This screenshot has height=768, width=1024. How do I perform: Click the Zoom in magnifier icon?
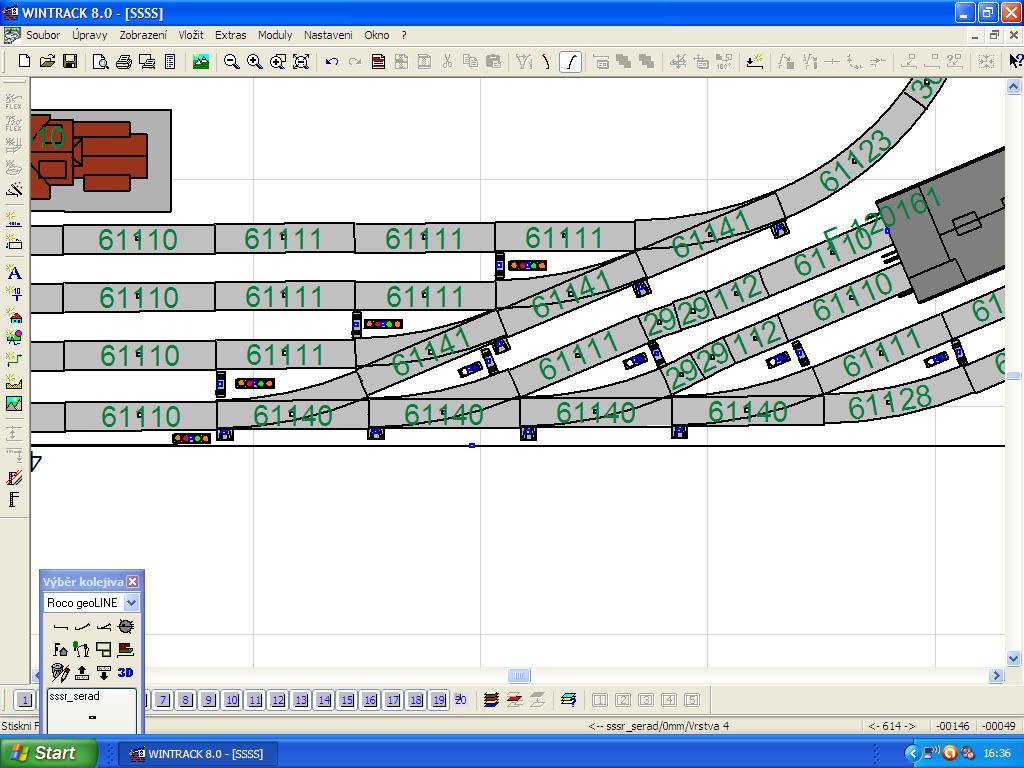tap(255, 62)
